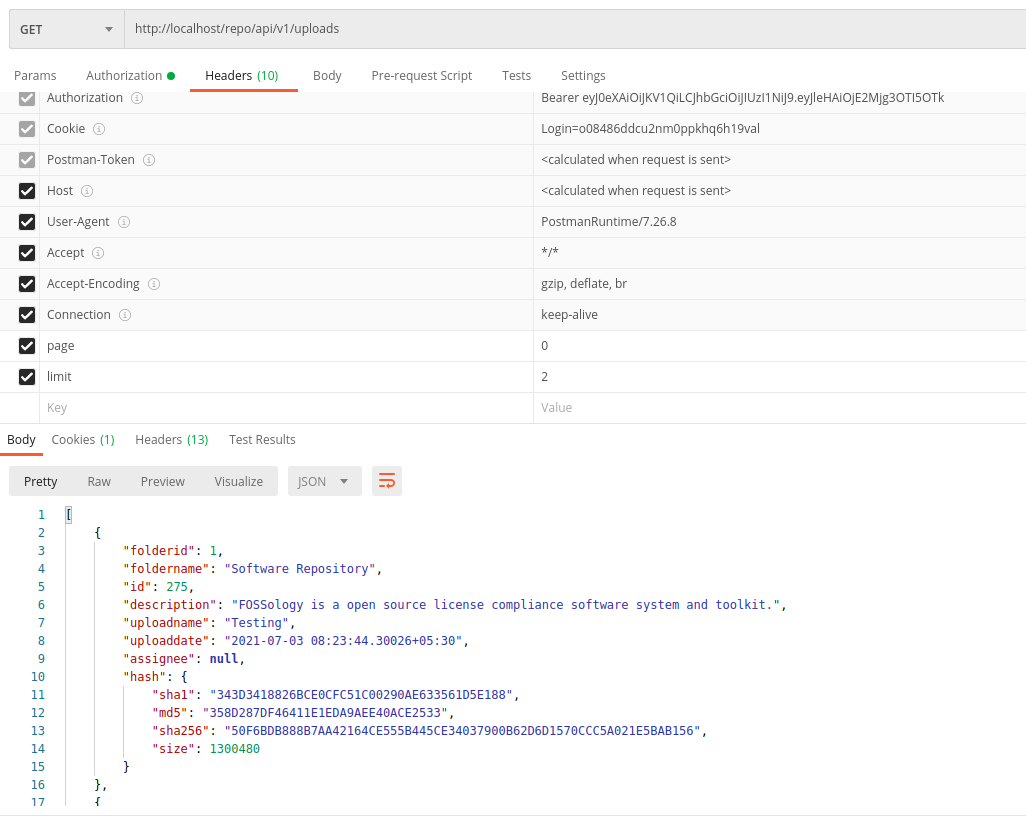The width and height of the screenshot is (1026, 830).
Task: Click the User-Agent info icon
Action: (126, 222)
